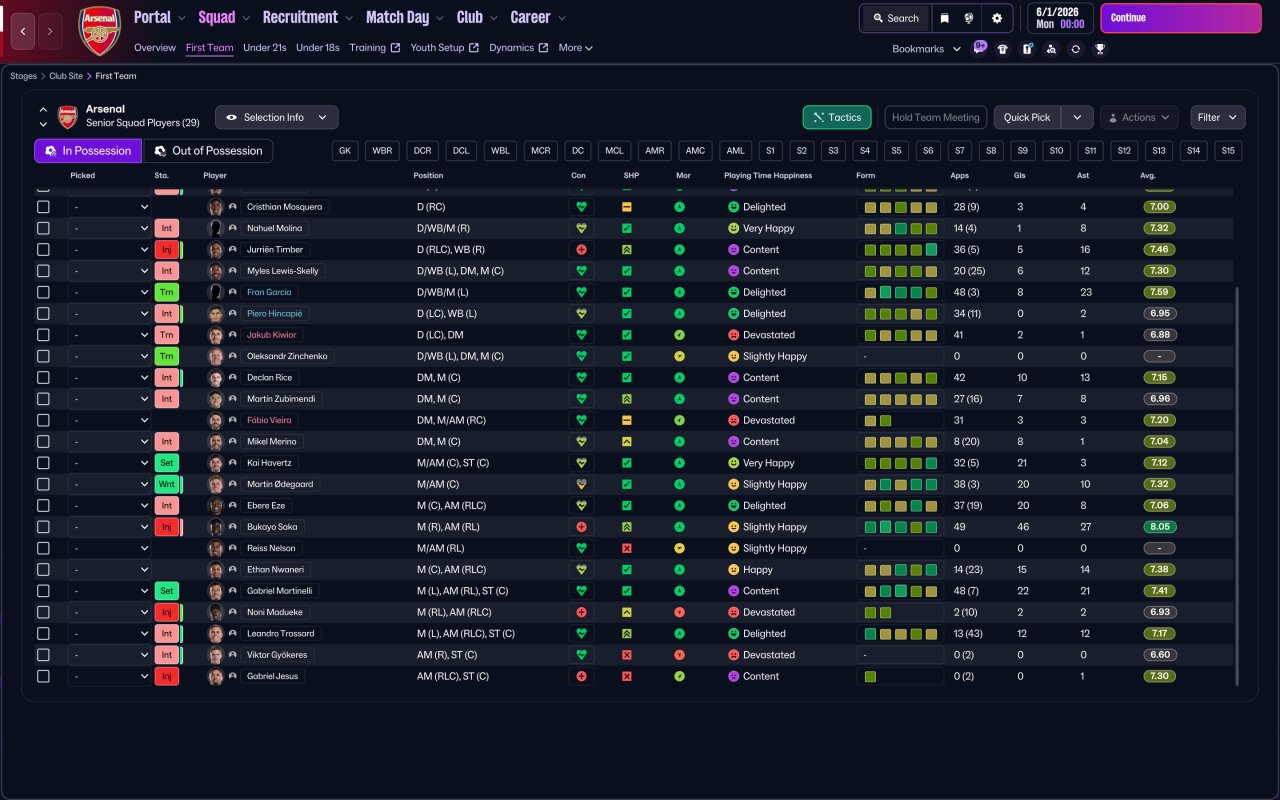
Task: Click the GK position slot
Action: tap(346, 151)
